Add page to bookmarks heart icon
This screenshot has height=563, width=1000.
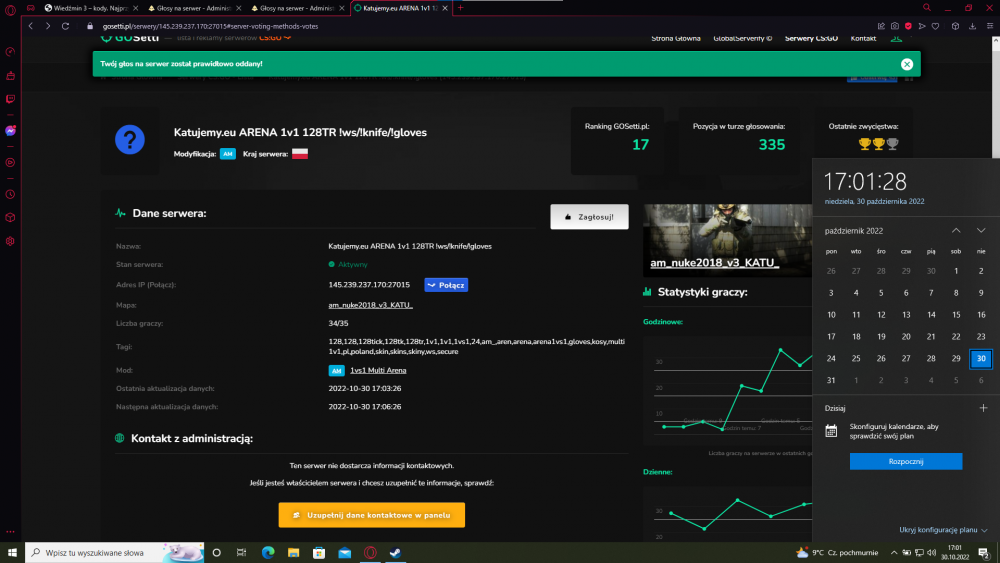point(936,26)
